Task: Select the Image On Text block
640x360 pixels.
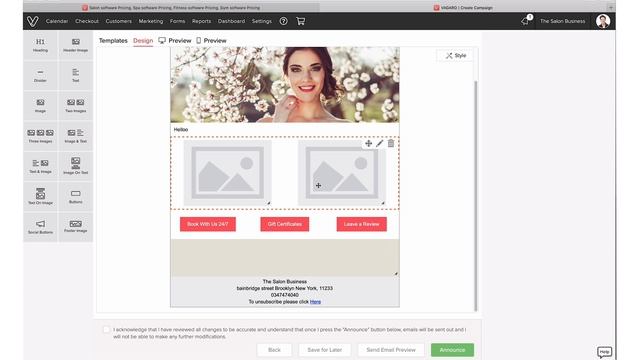Action: pos(76,166)
